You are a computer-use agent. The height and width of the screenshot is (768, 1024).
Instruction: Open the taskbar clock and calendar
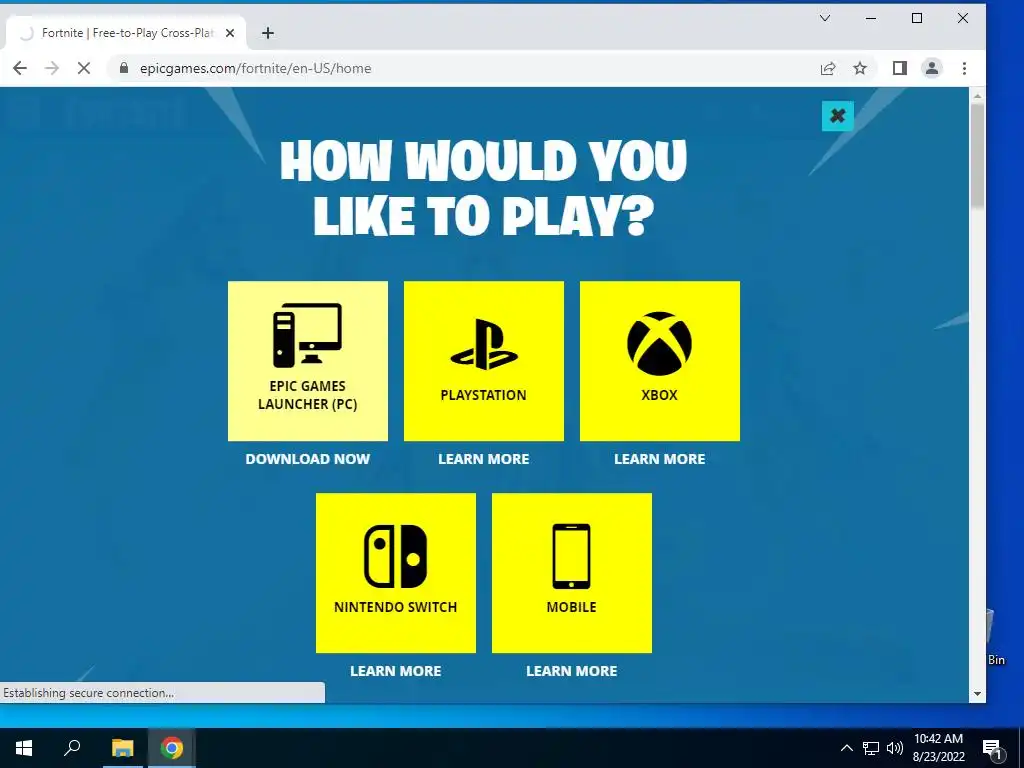click(938, 748)
